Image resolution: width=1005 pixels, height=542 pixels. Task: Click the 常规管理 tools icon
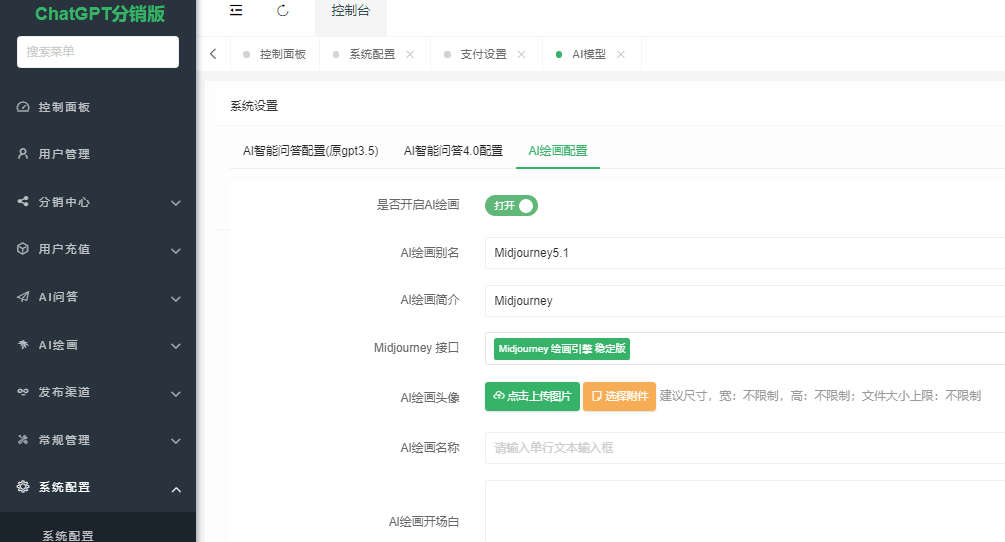coord(23,439)
